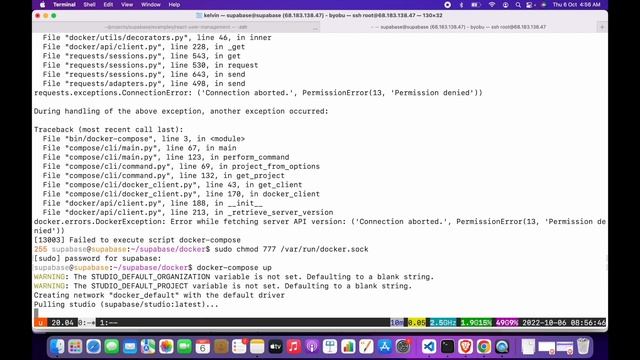Open the Edit menu

pyautogui.click(x=108, y=5)
